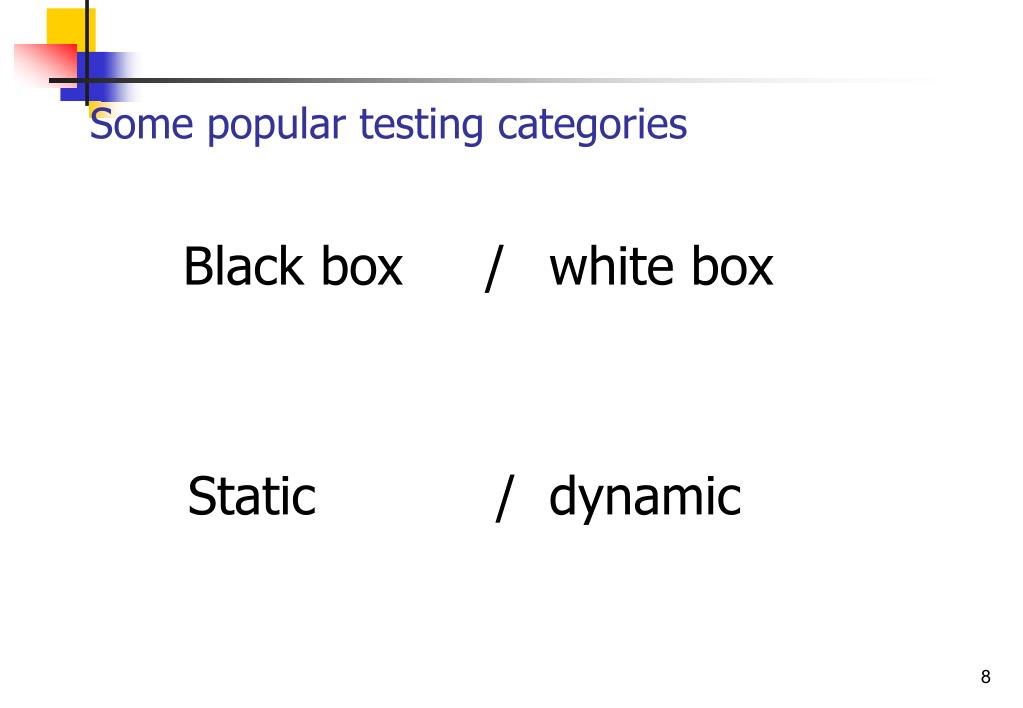Click the slash between Black box and white box

point(495,268)
